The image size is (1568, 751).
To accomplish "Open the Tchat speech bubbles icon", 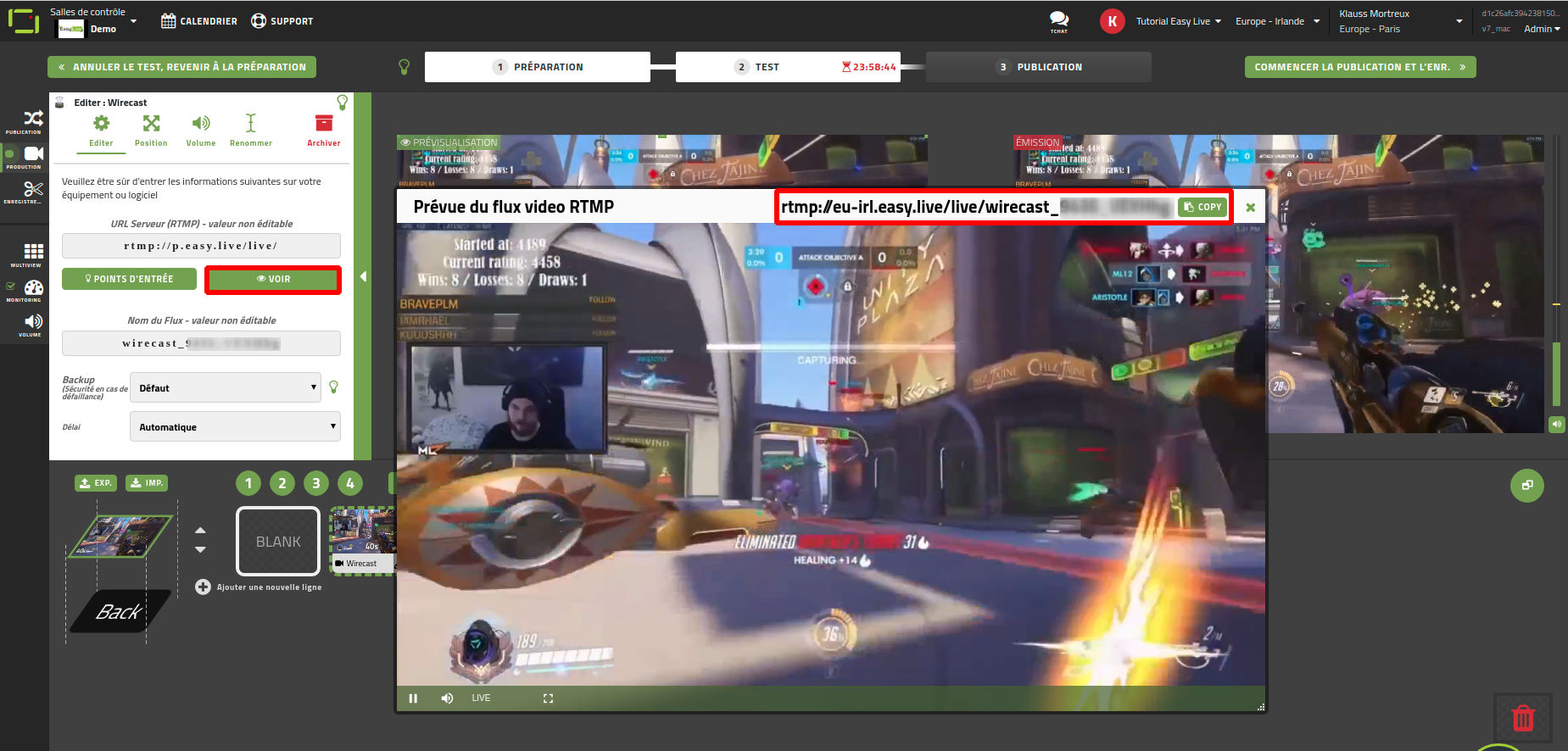I will (1059, 21).
